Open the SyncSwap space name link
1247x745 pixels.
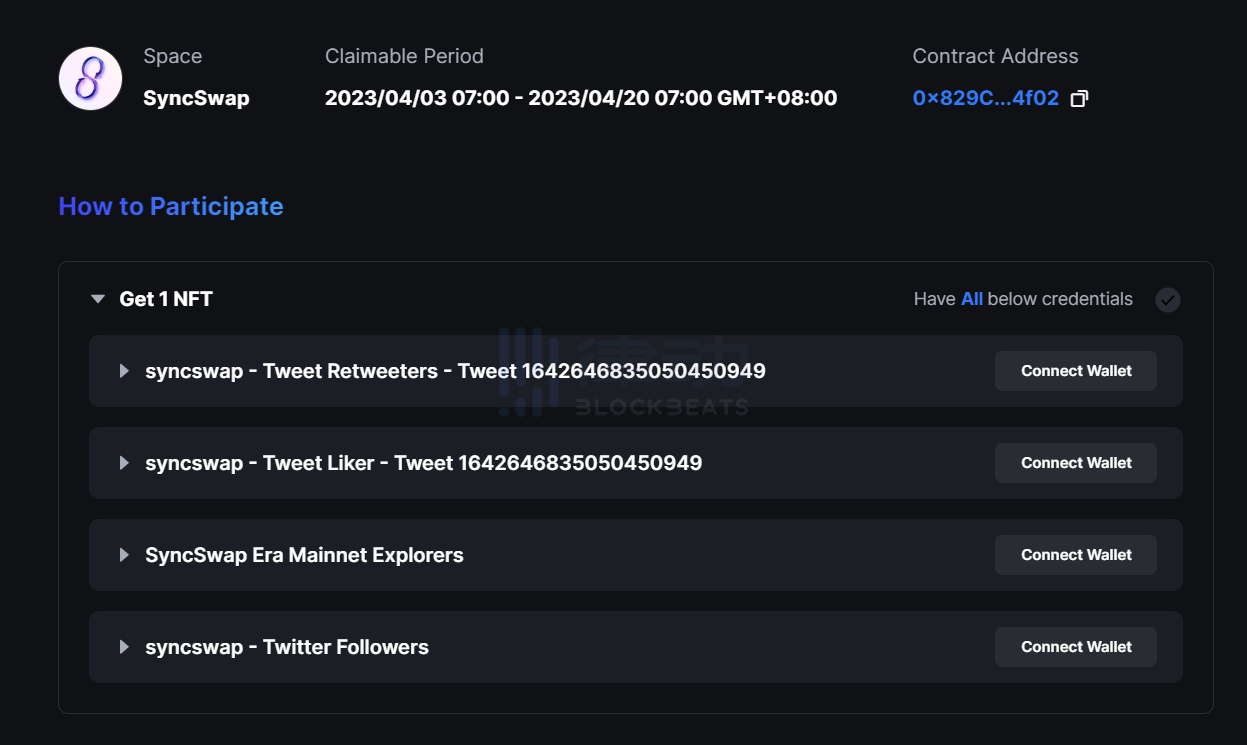(196, 98)
